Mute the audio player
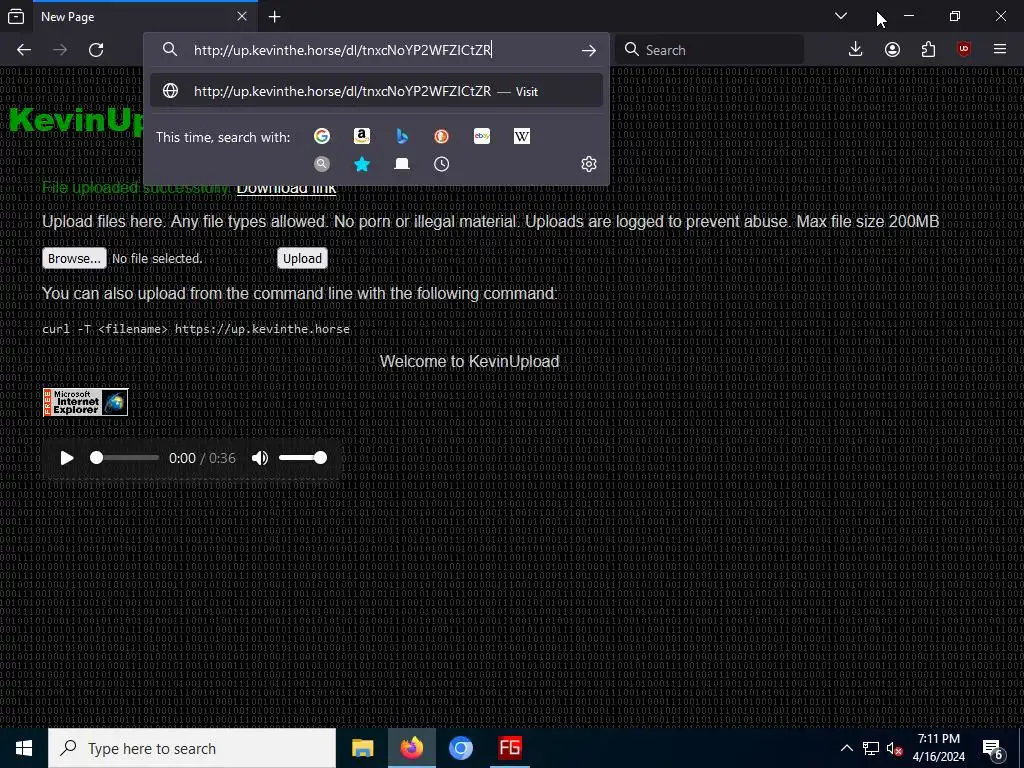Viewport: 1024px width, 768px height. click(x=260, y=458)
